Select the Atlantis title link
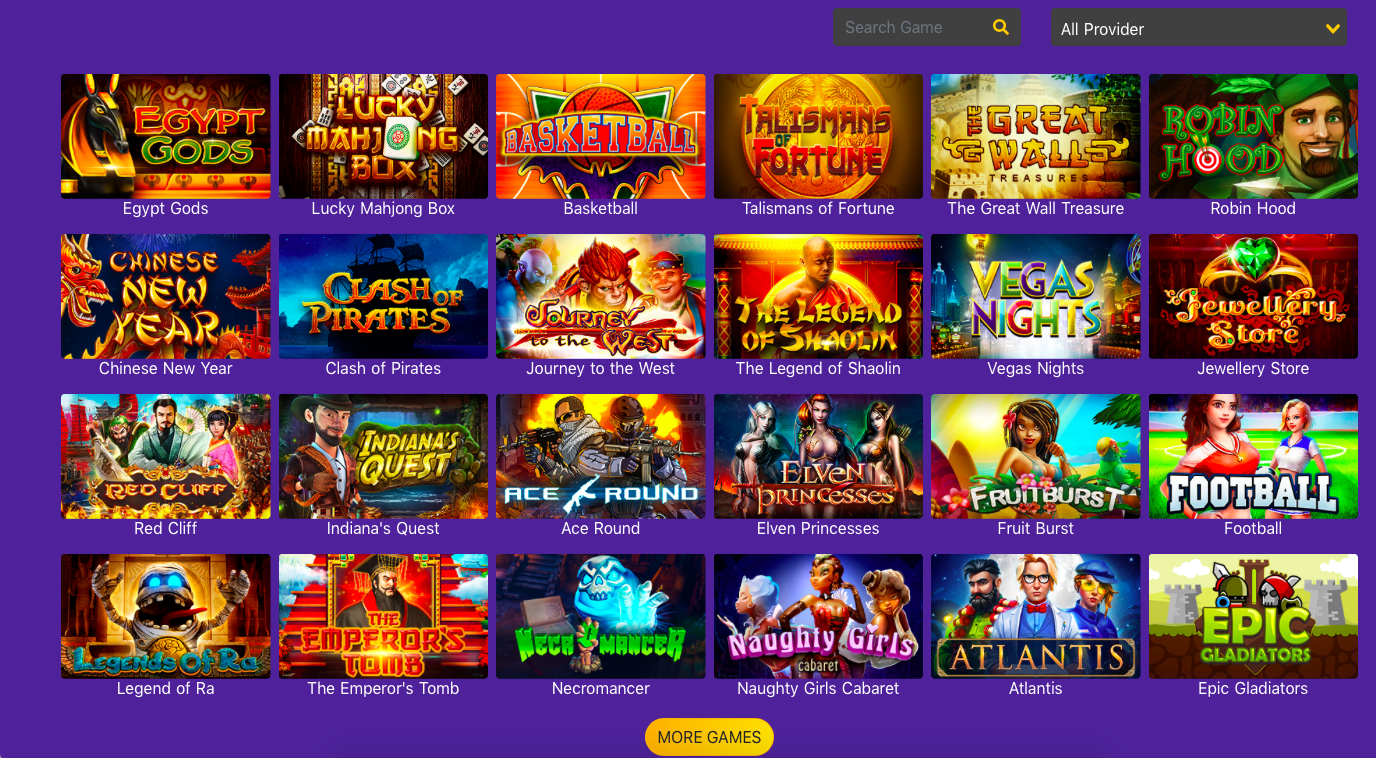 click(x=1036, y=689)
